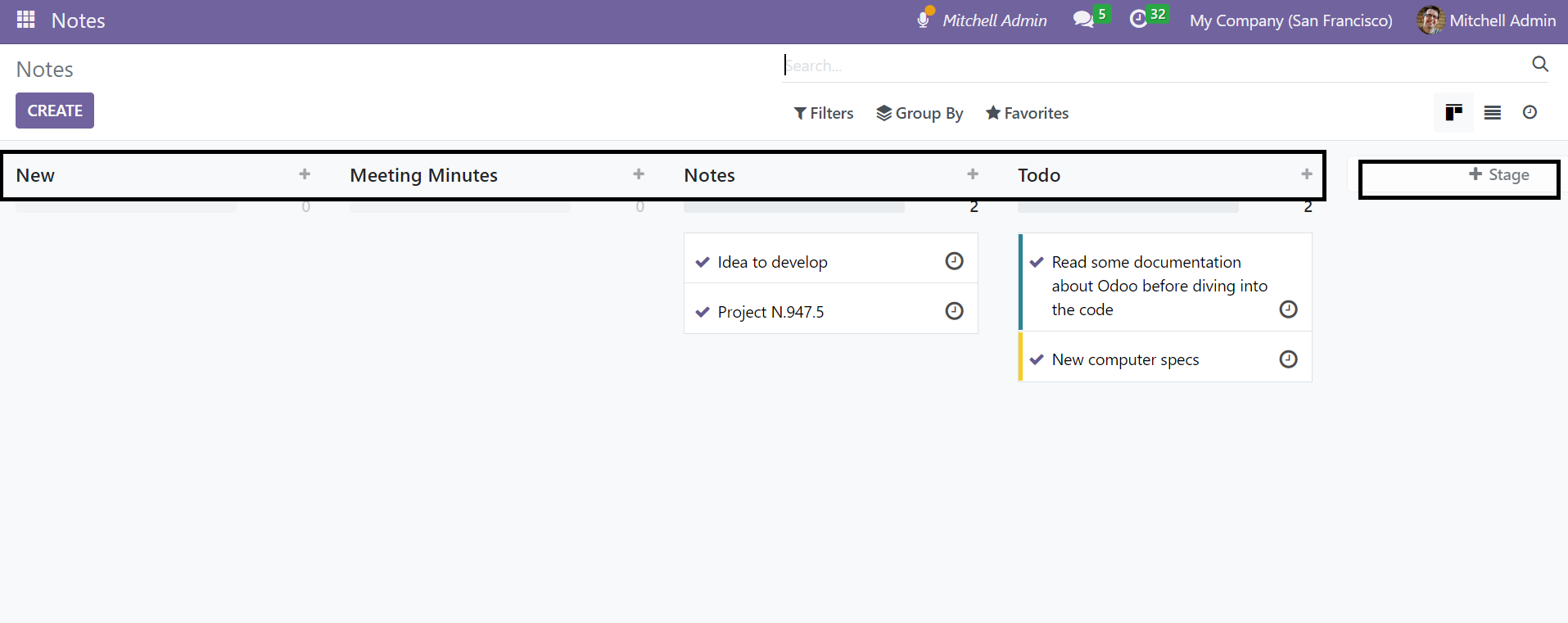The height and width of the screenshot is (623, 1568).
Task: Mark Idea to develop as done checkmark
Action: point(703,262)
